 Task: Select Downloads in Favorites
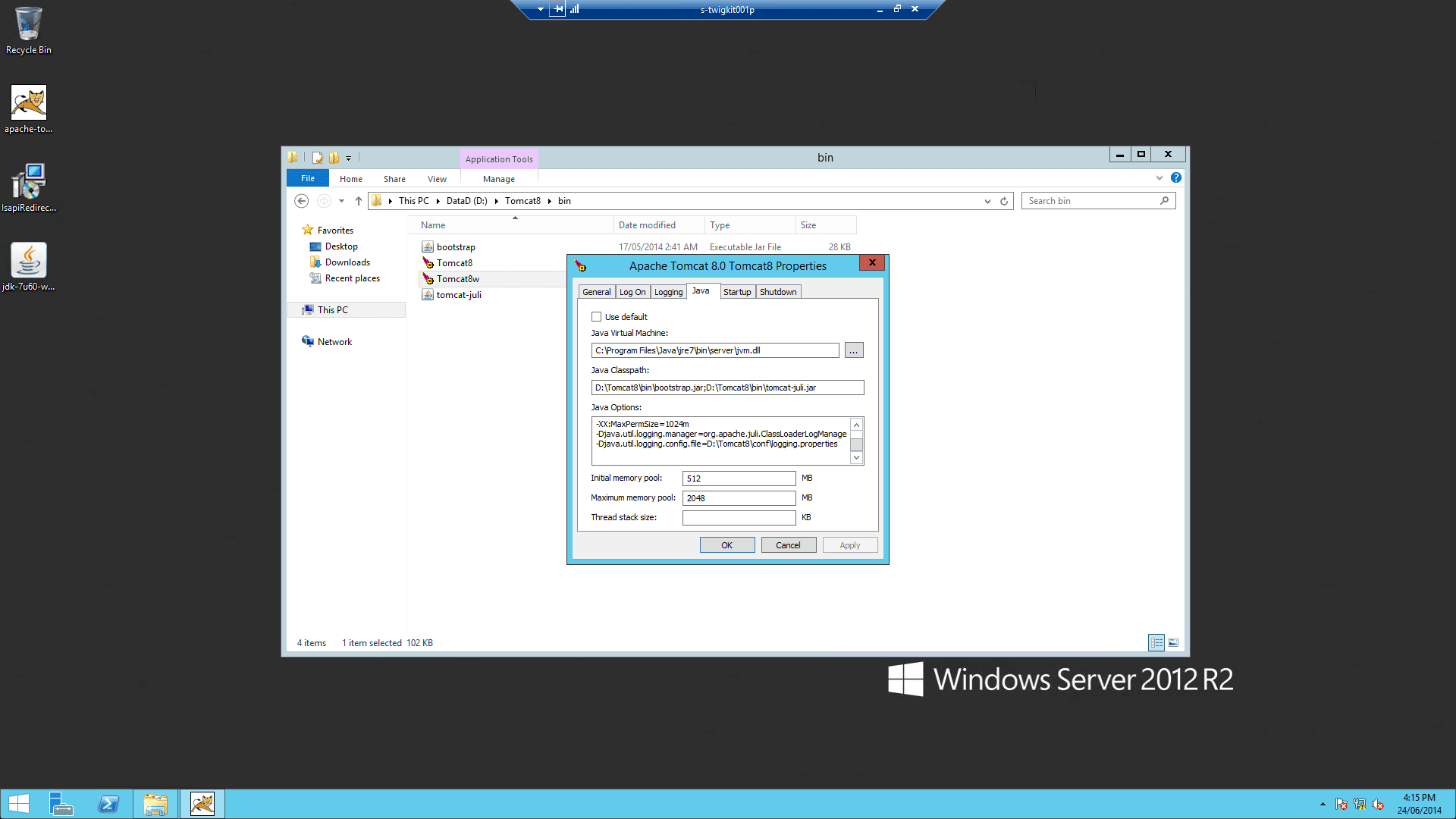pyautogui.click(x=347, y=262)
